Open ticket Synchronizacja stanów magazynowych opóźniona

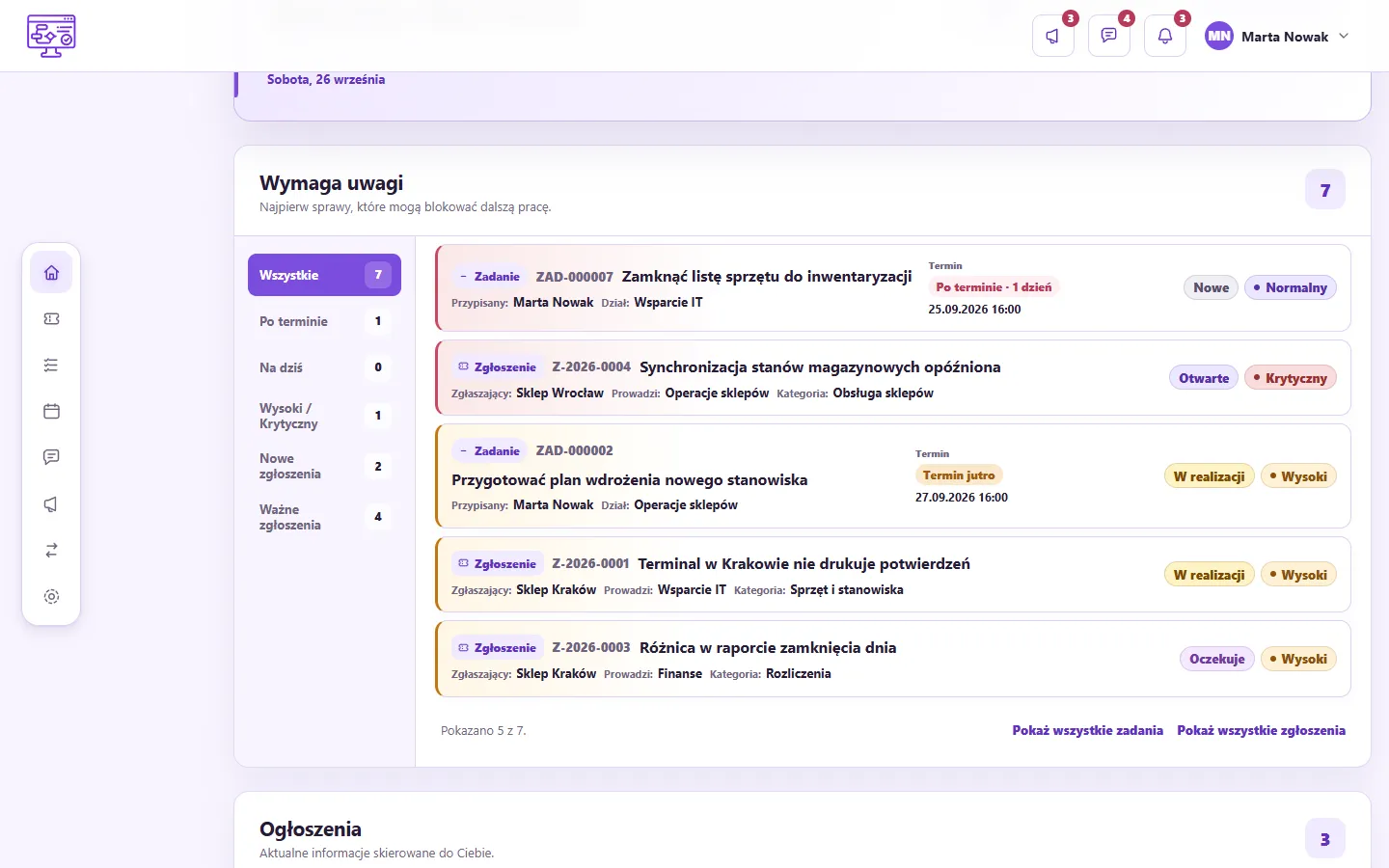tap(820, 366)
